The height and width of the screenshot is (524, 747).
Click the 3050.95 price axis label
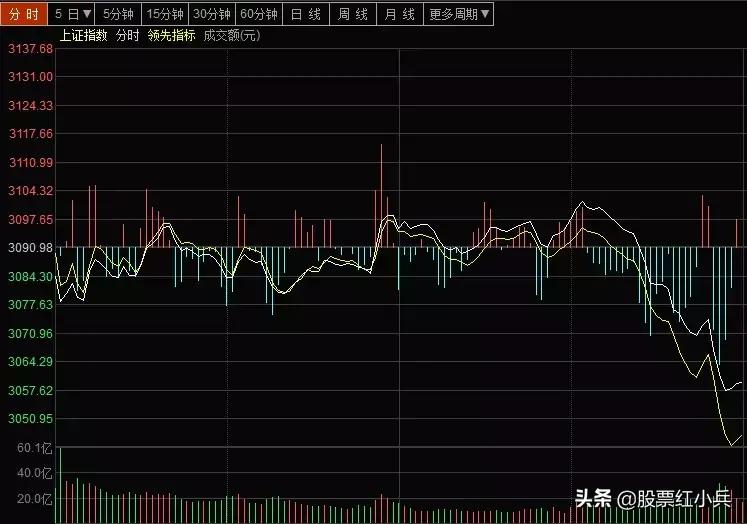(30, 419)
